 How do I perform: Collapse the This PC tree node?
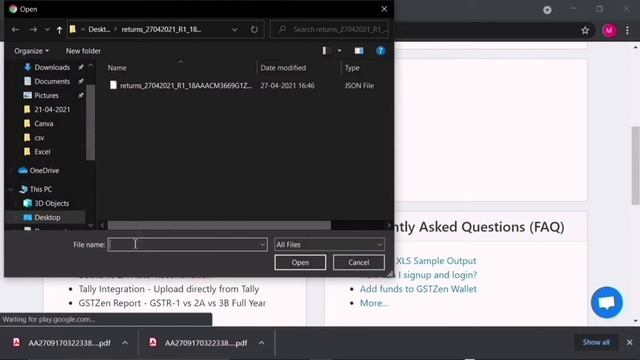(11, 189)
